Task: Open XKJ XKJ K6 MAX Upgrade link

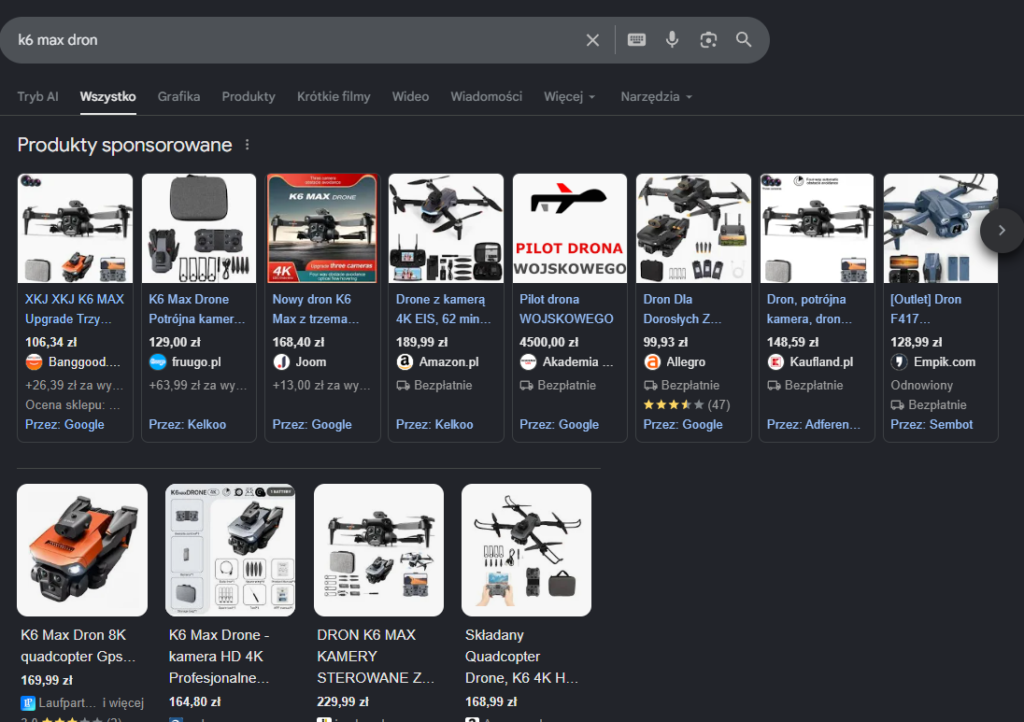Action: tap(75, 309)
